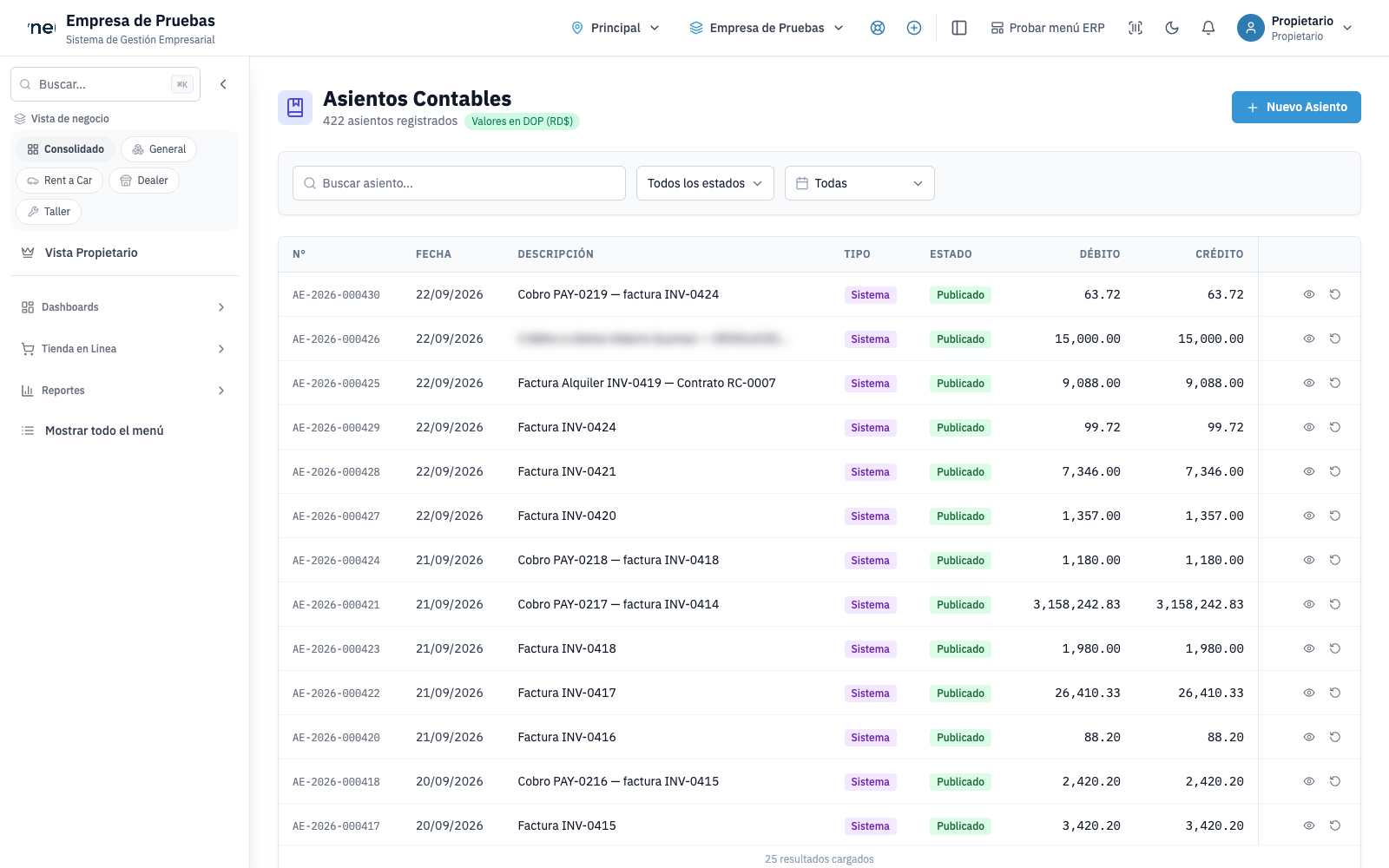View entry AE-2026-000421 with the eye icon
Screen dimensions: 1389x868
[x=1309, y=604]
